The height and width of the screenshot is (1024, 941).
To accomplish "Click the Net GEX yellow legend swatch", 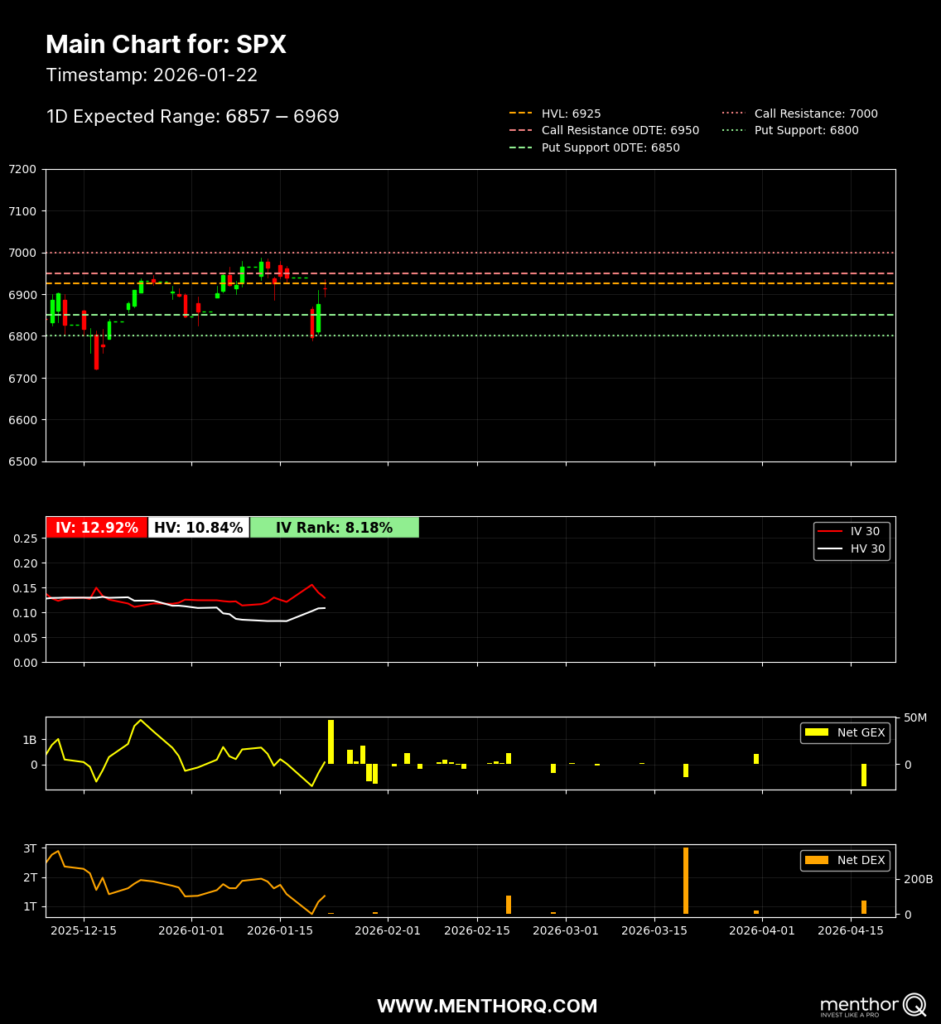I will pyautogui.click(x=818, y=733).
